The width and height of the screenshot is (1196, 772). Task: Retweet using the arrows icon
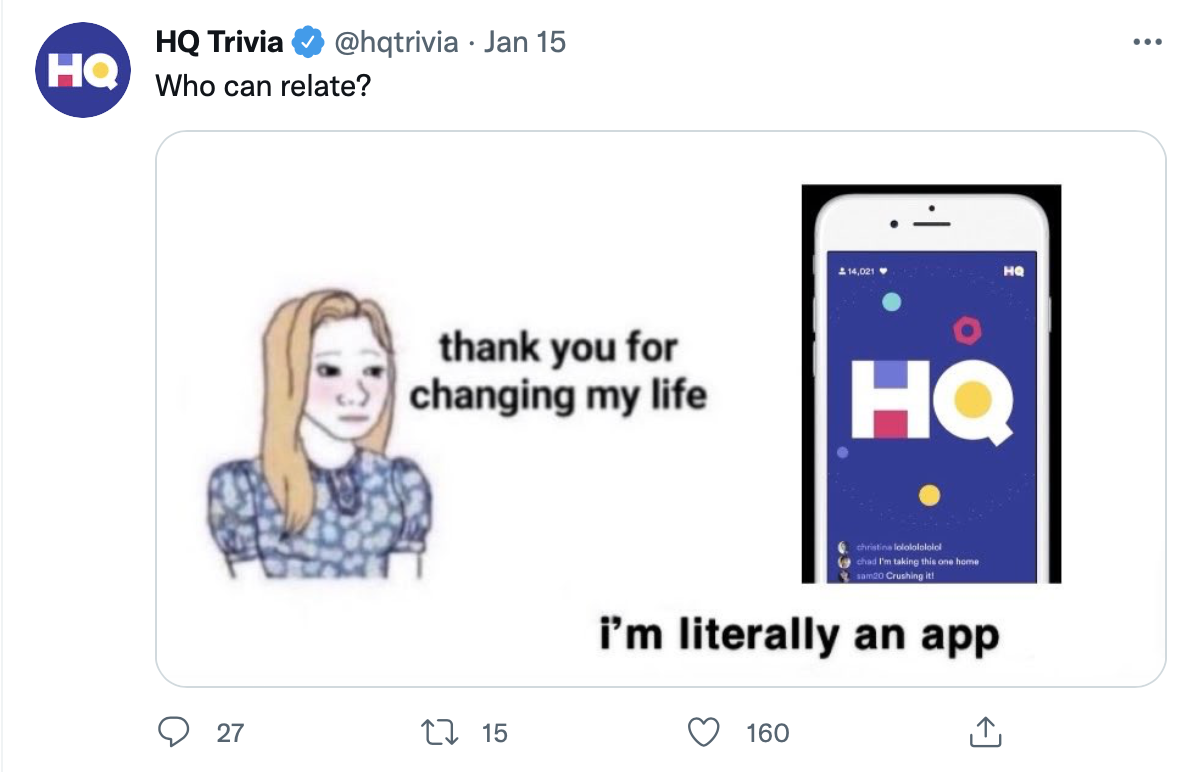439,732
